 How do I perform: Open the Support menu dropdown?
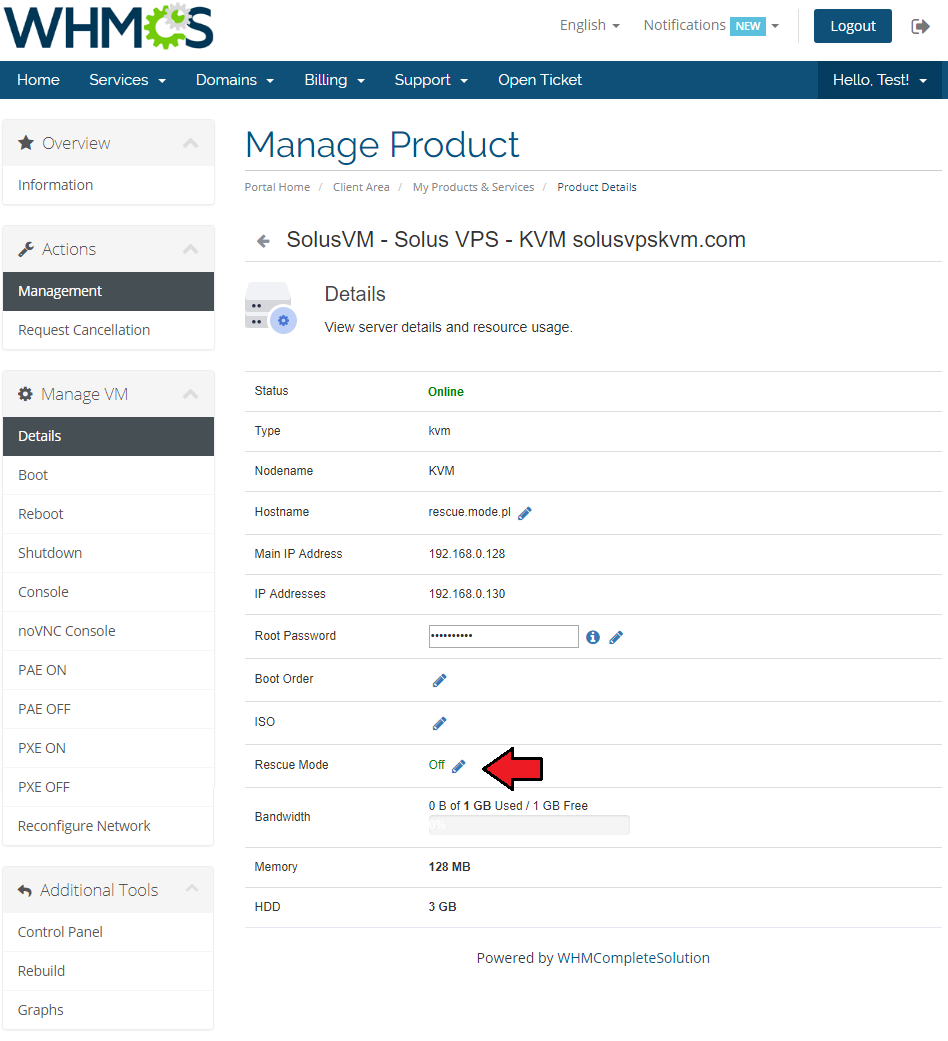(431, 80)
